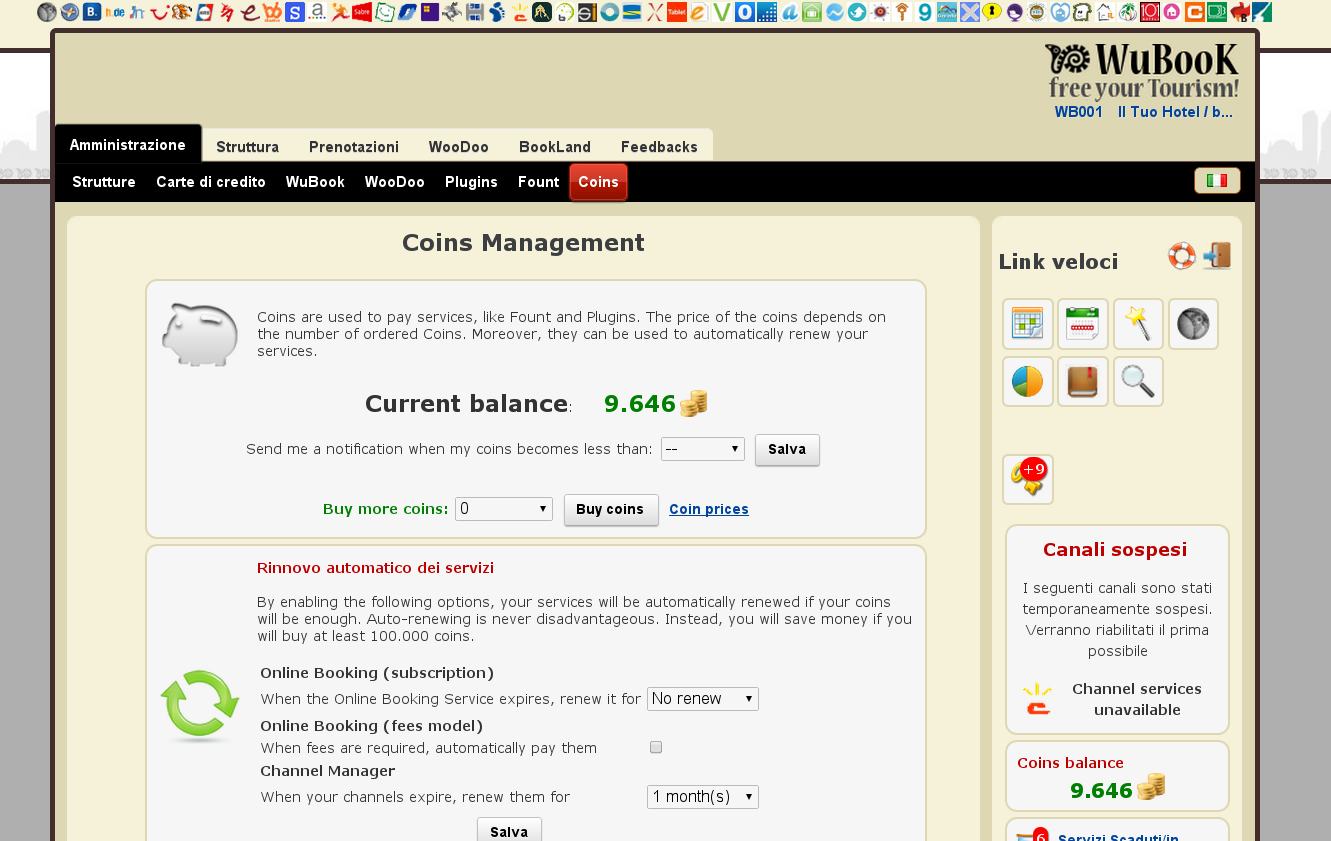Click the red Sabre channel icon
1331x841 pixels.
362,12
